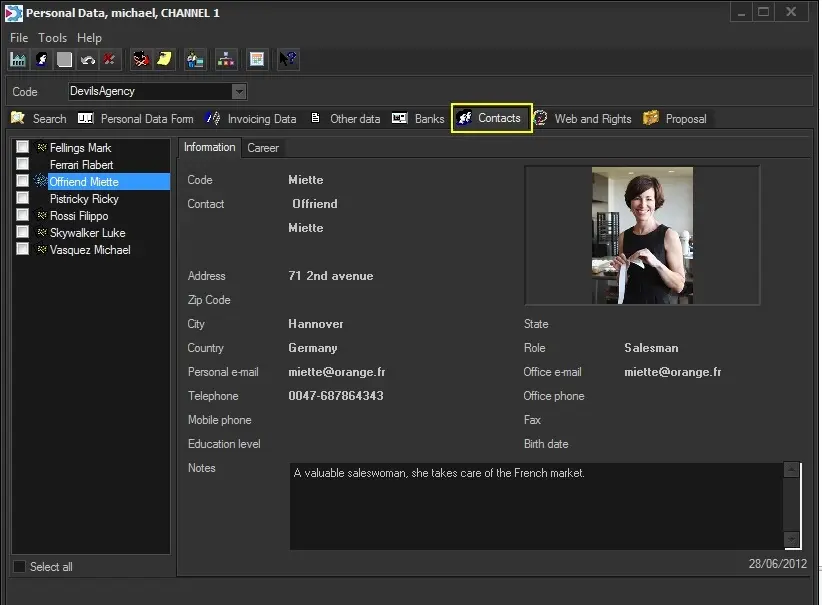This screenshot has height=605, width=822.
Task: Open the organization chart toolbar icon
Action: point(226,60)
